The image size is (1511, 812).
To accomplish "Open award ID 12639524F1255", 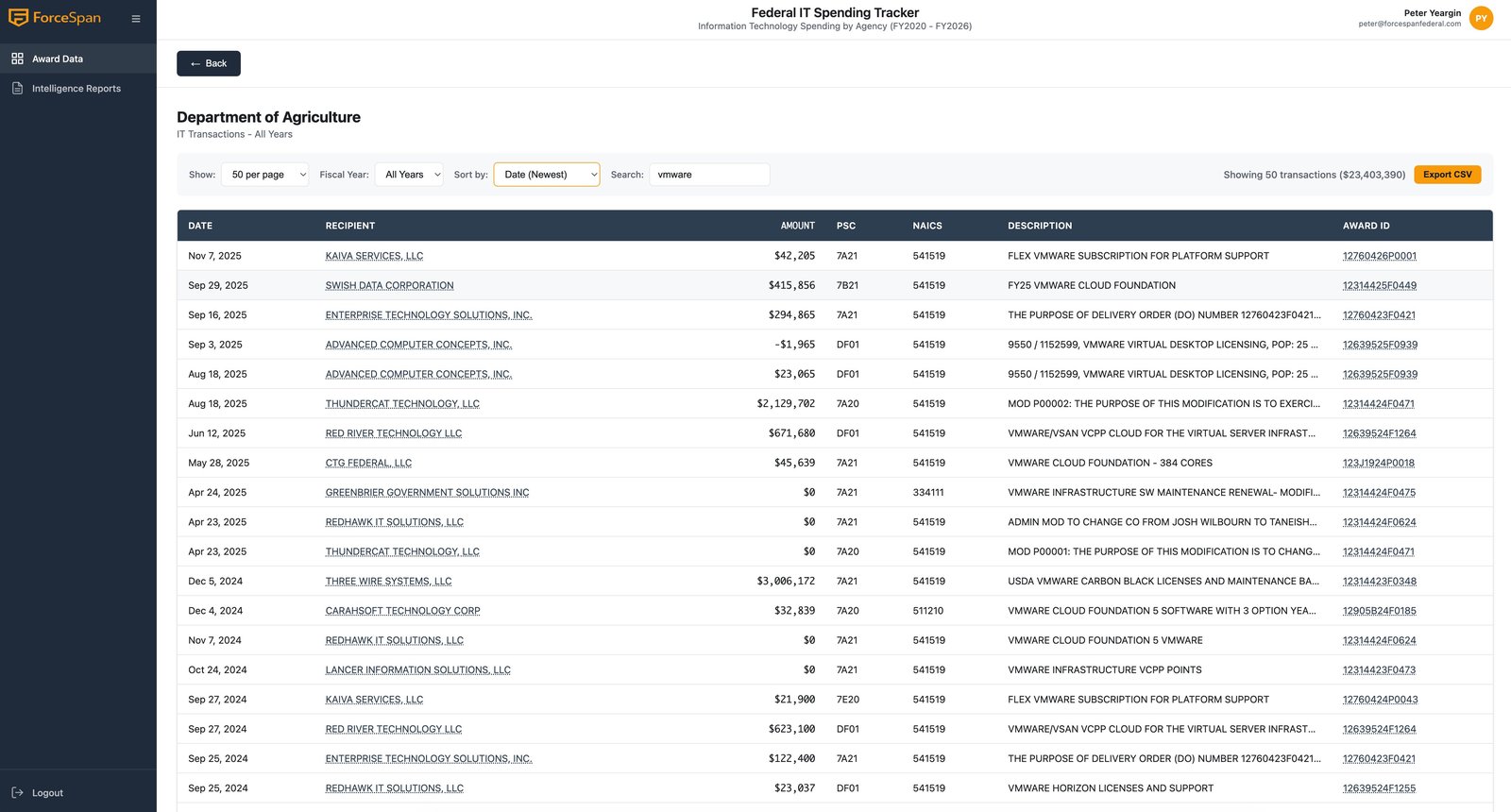I will pos(1379,788).
